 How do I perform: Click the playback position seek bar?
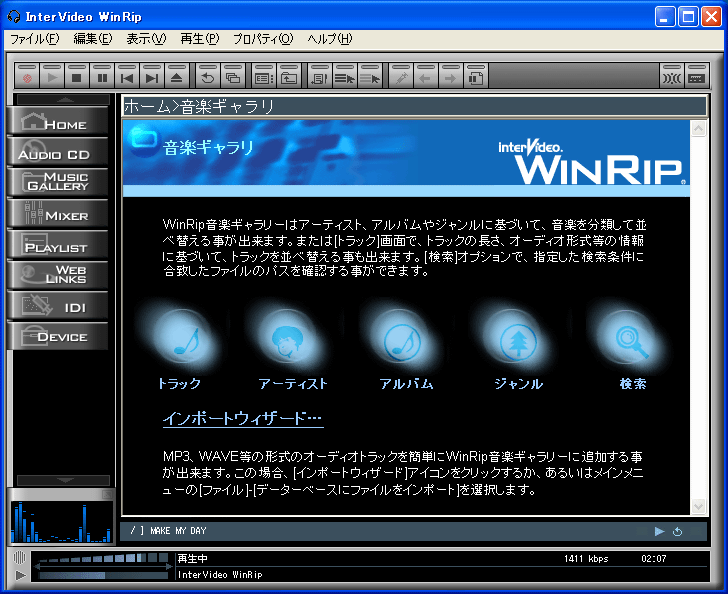pos(103,575)
